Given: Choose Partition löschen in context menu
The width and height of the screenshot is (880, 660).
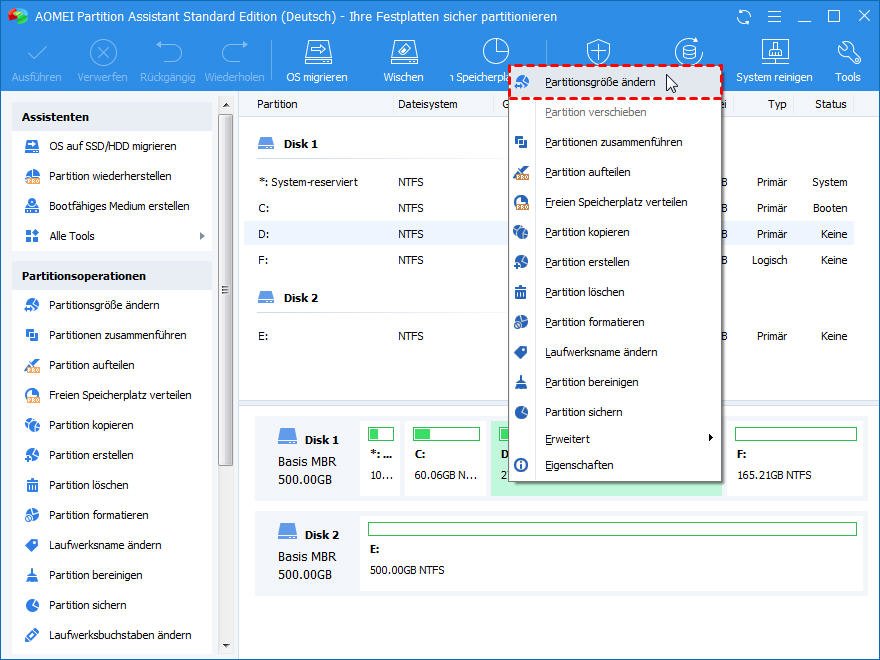Looking at the screenshot, I should point(615,292).
